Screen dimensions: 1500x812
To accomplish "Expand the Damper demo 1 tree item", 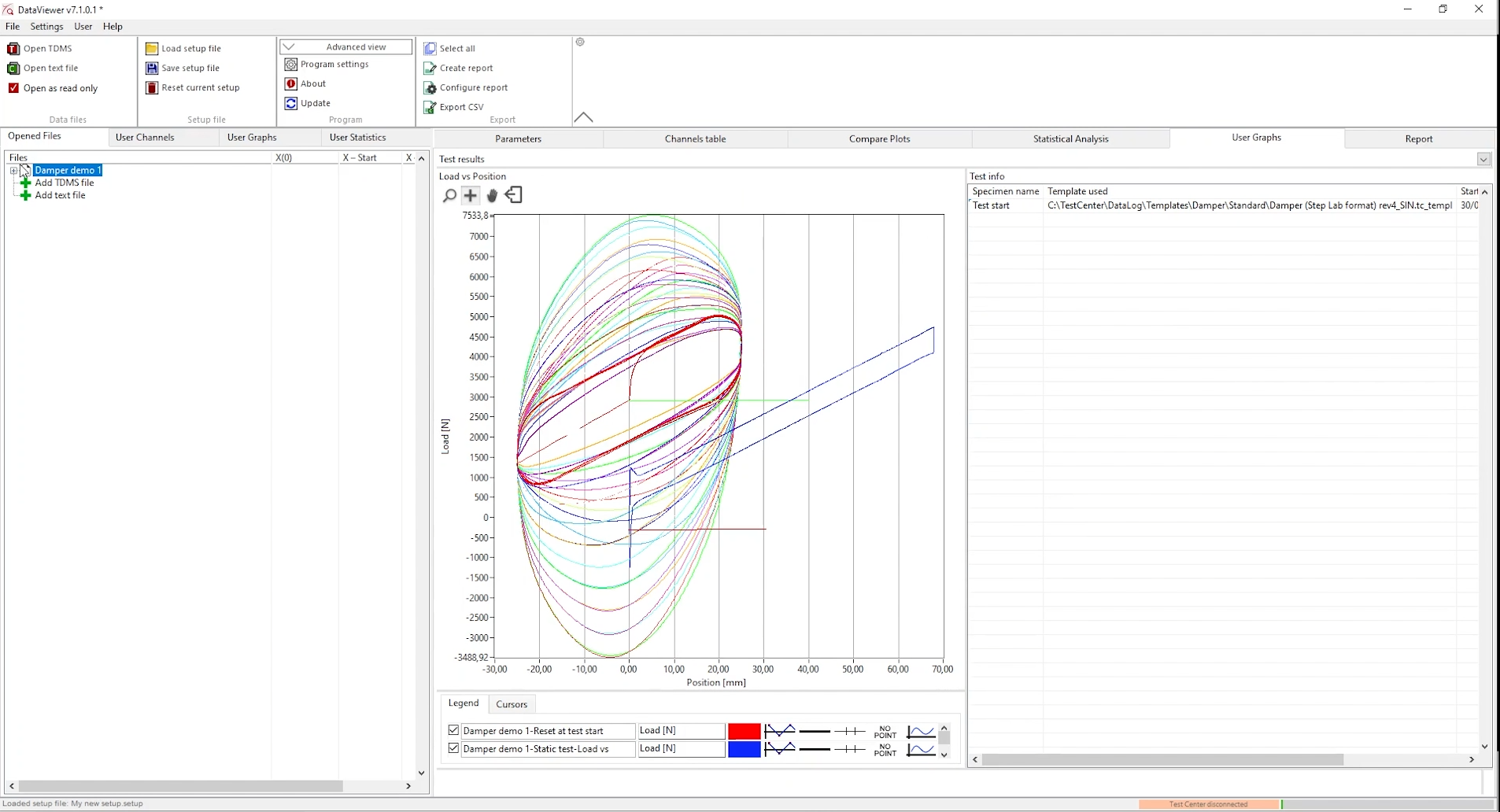I will [13, 170].
